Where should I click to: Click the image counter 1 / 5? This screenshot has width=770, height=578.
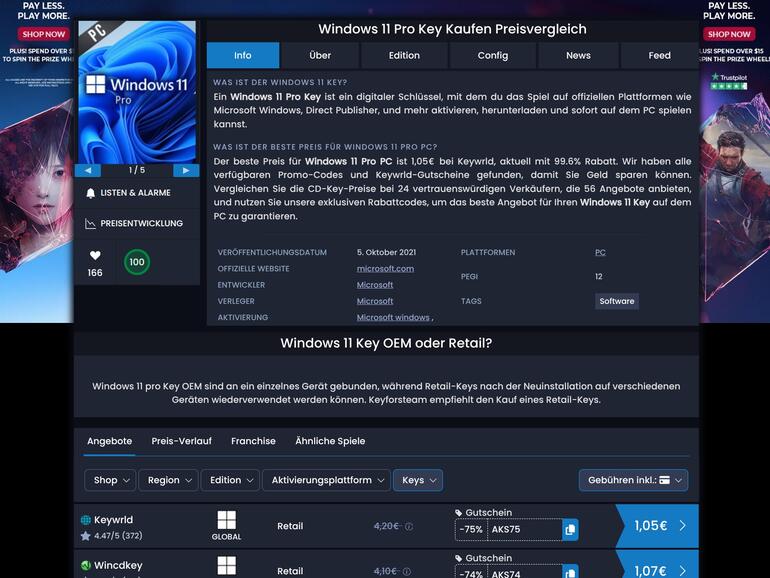click(137, 170)
